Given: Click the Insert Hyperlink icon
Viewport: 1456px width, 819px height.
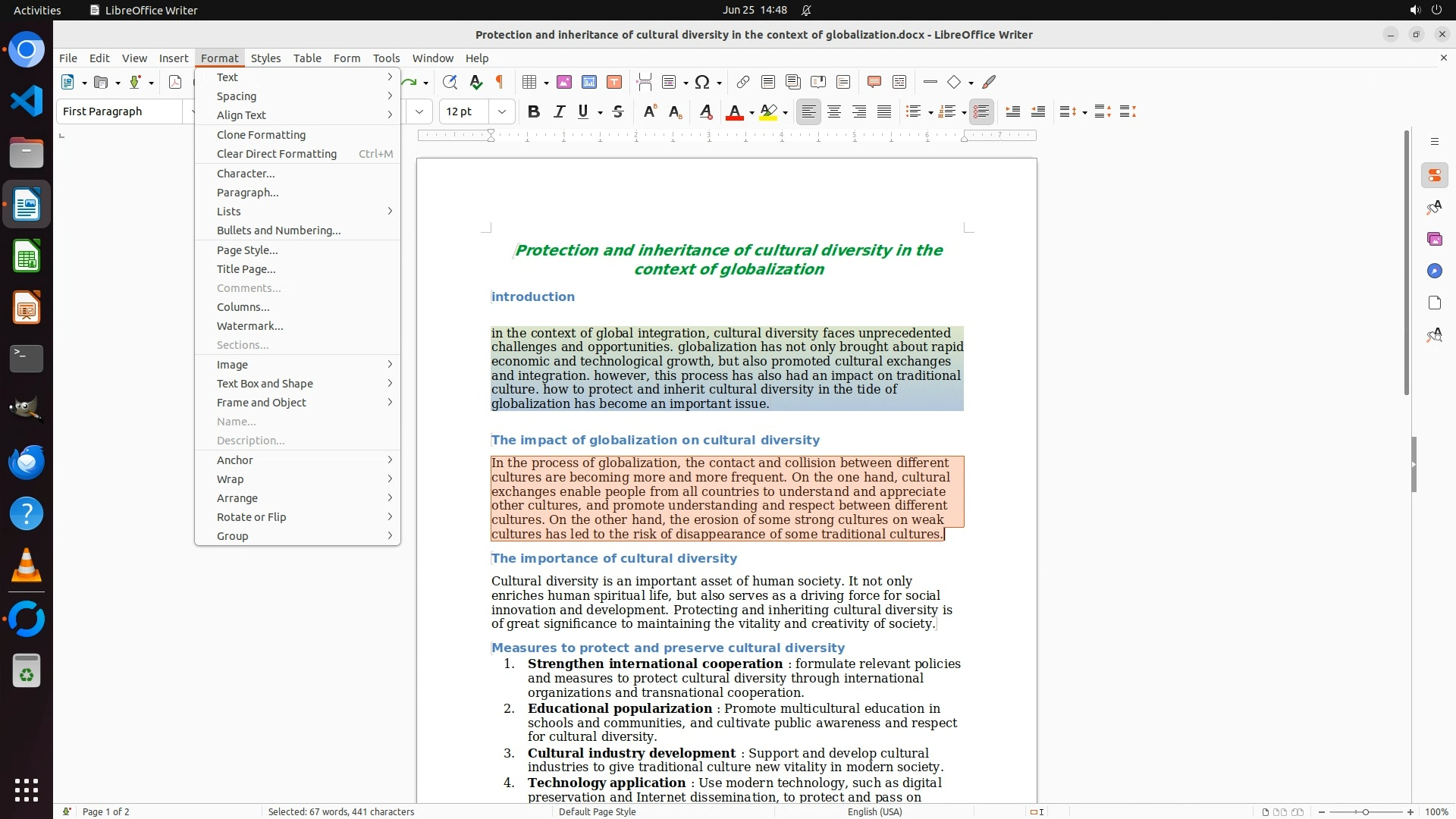Looking at the screenshot, I should pyautogui.click(x=743, y=82).
